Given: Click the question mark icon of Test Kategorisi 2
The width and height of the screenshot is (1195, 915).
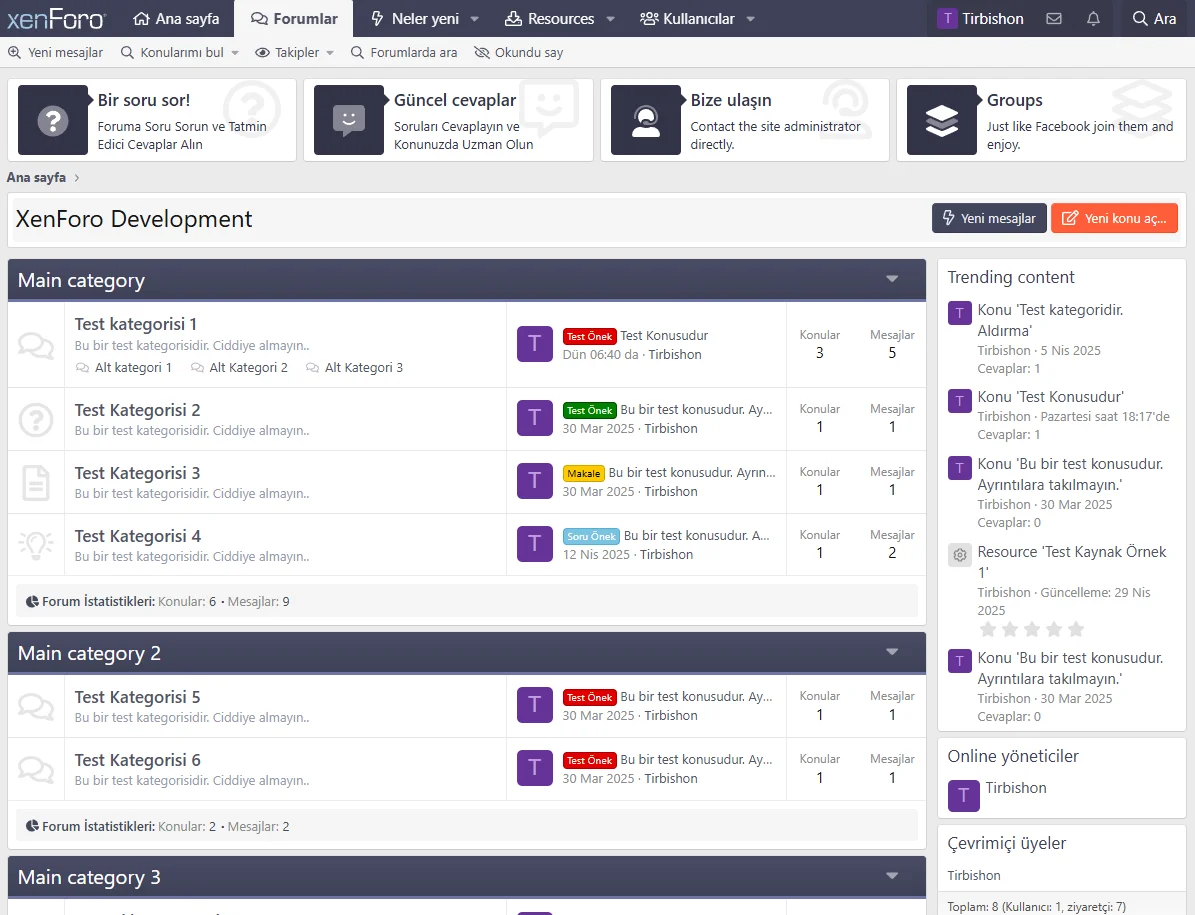Looking at the screenshot, I should (36, 419).
